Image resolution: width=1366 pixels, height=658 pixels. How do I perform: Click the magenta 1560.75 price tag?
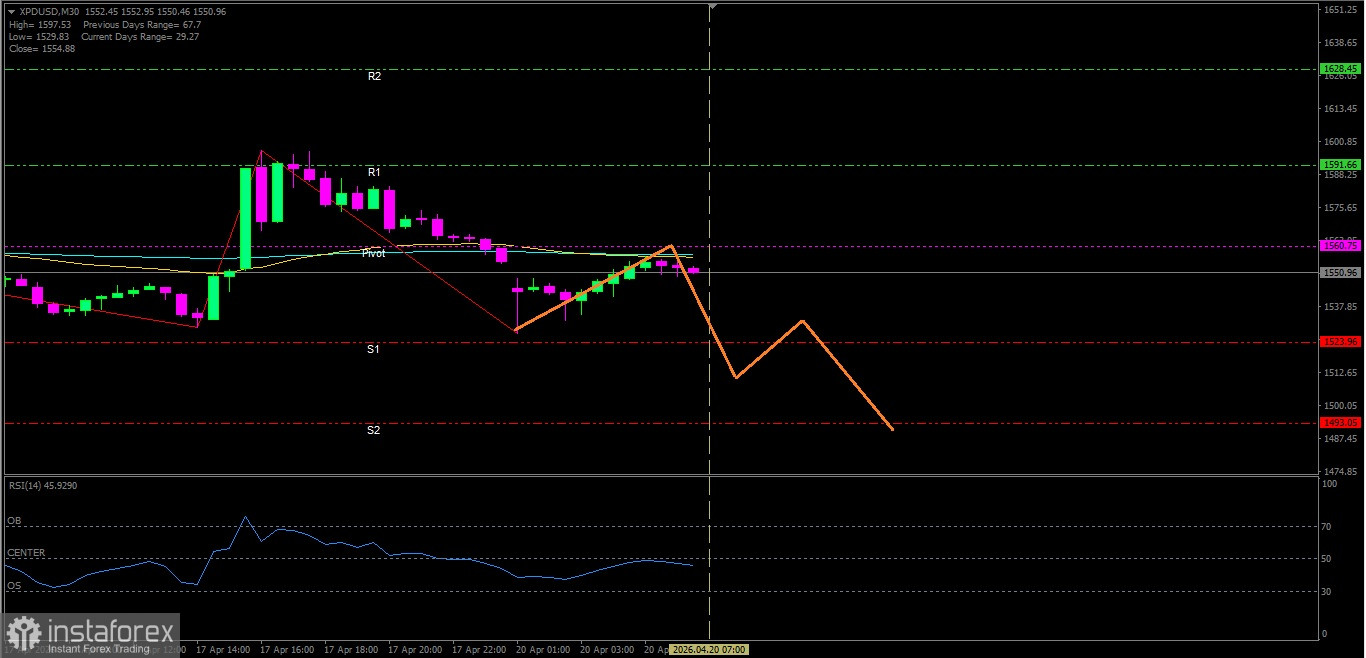tap(1340, 245)
